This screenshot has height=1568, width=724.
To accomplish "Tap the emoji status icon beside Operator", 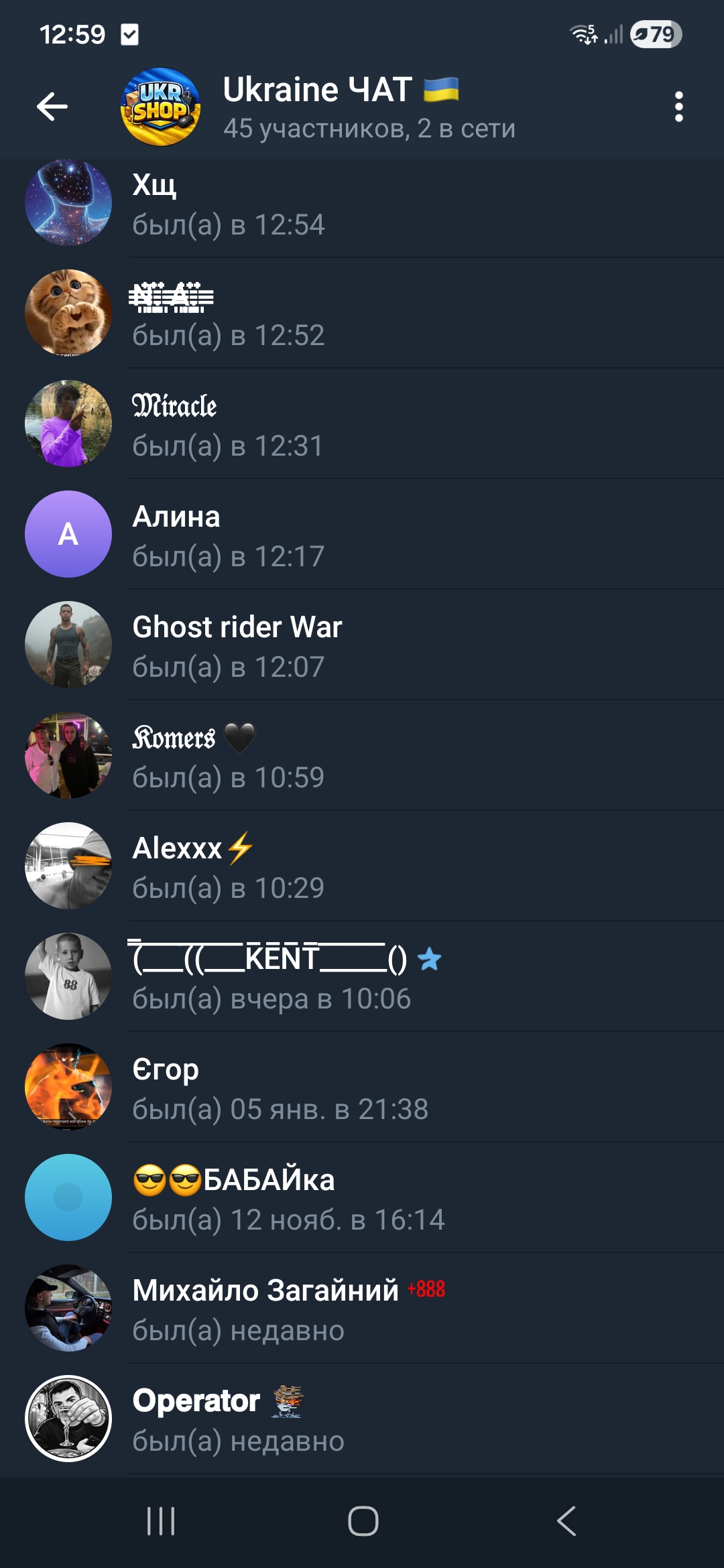I will coord(288,1401).
